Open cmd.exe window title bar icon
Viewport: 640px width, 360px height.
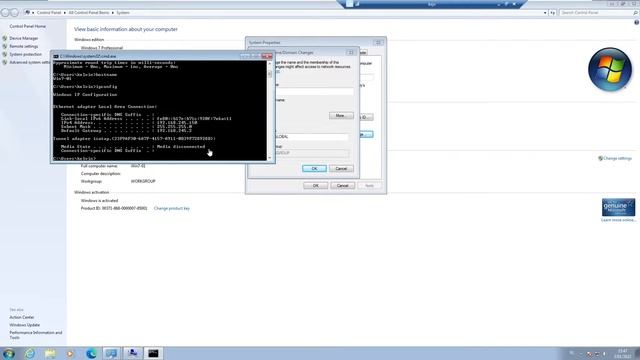click(56, 56)
